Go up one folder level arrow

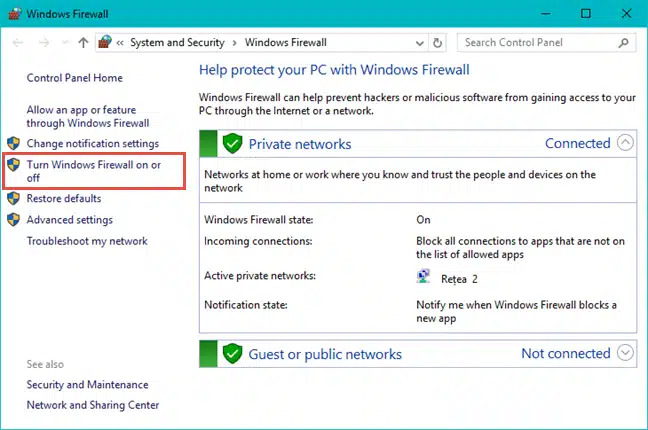[x=83, y=43]
